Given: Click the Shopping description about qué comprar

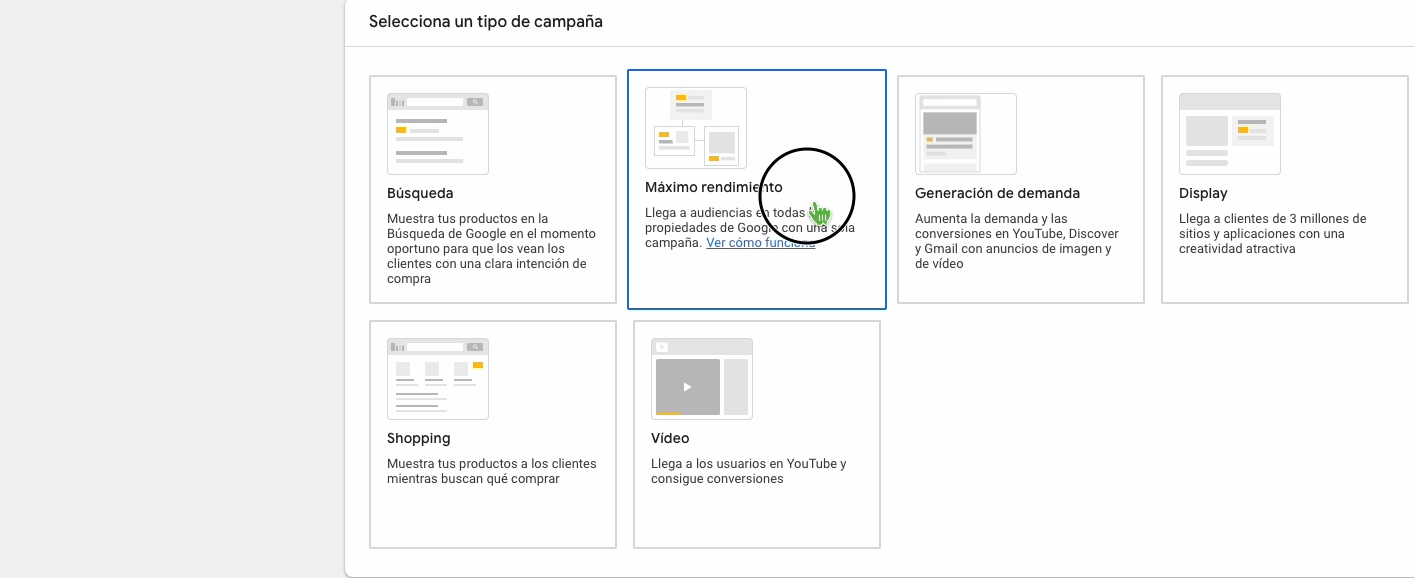Looking at the screenshot, I should [492, 471].
